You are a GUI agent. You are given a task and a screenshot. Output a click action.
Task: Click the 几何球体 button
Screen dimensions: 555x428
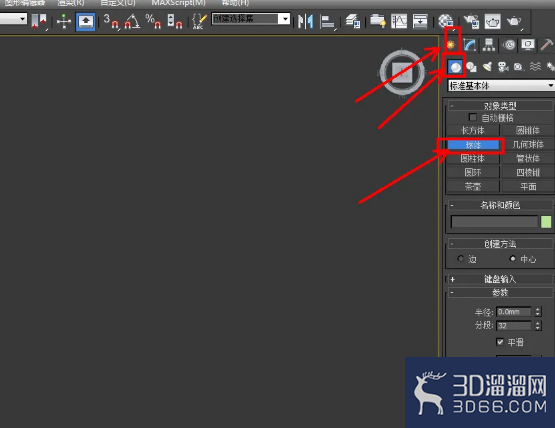pos(528,145)
